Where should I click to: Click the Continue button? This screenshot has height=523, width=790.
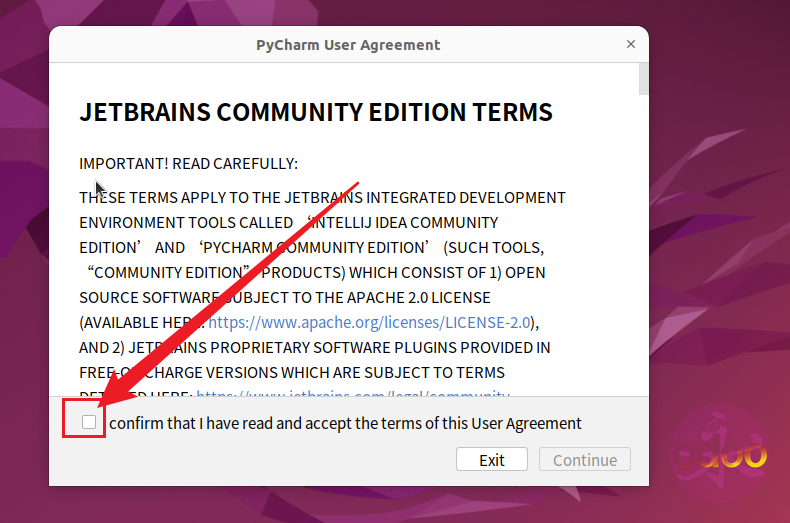tap(584, 460)
